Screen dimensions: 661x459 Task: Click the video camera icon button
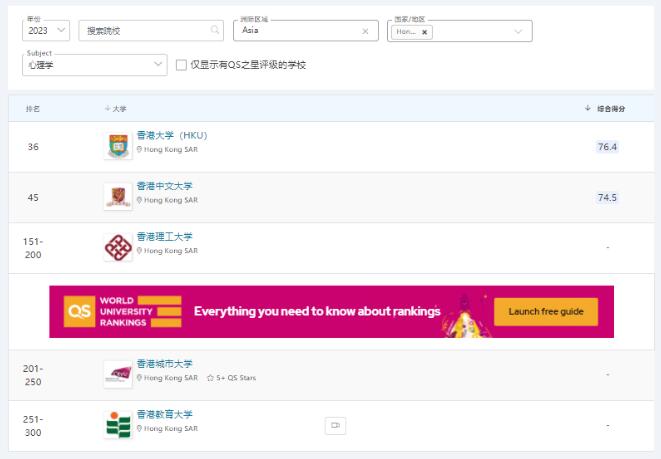[336, 425]
